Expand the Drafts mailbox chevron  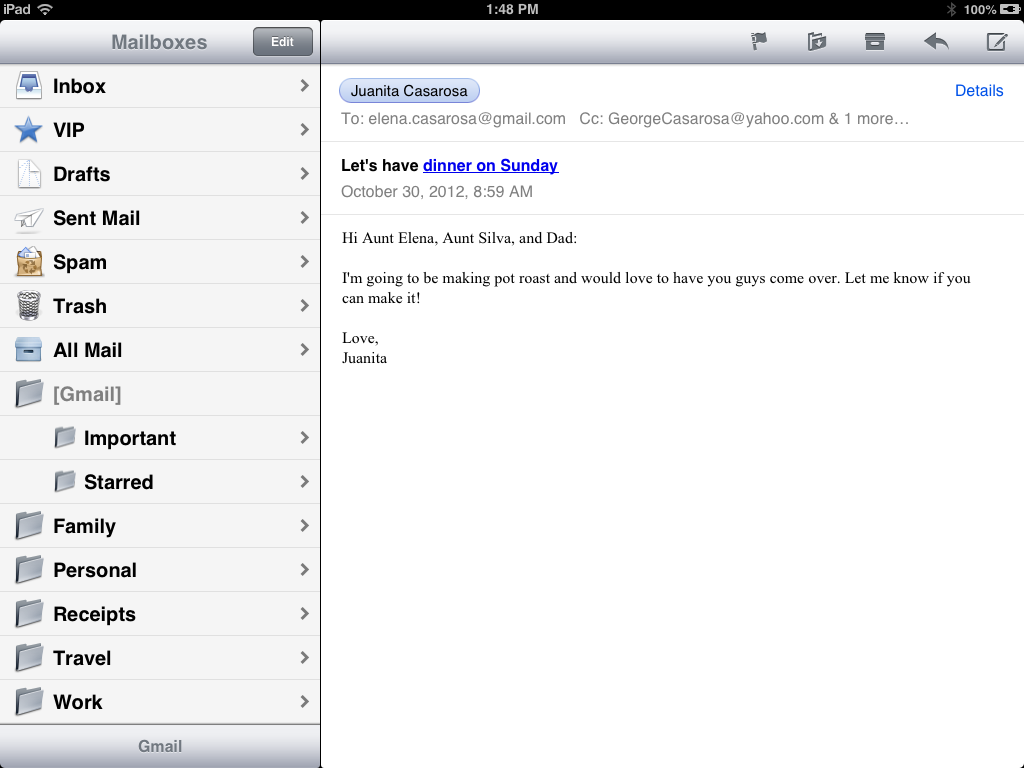(x=304, y=174)
